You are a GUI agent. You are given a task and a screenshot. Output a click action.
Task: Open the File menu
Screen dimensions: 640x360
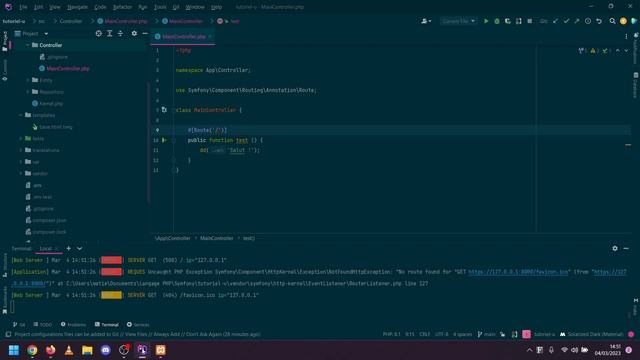23,7
